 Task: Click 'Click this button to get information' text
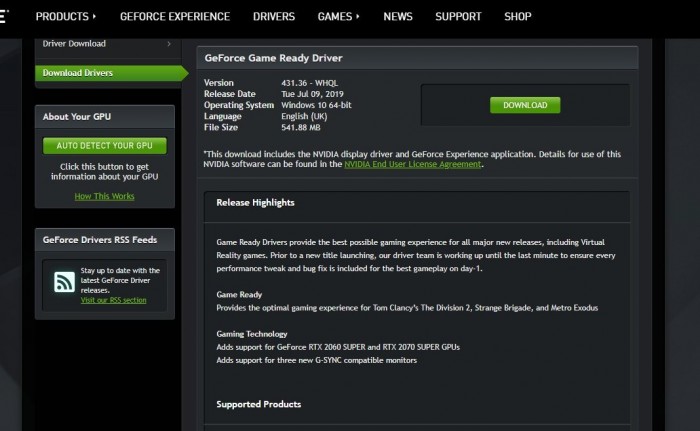(x=104, y=172)
